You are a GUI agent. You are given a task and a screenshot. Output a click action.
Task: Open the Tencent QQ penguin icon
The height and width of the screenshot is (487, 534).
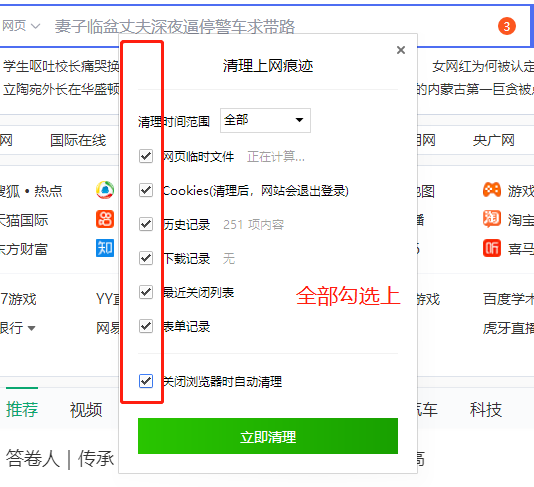click(x=105, y=190)
